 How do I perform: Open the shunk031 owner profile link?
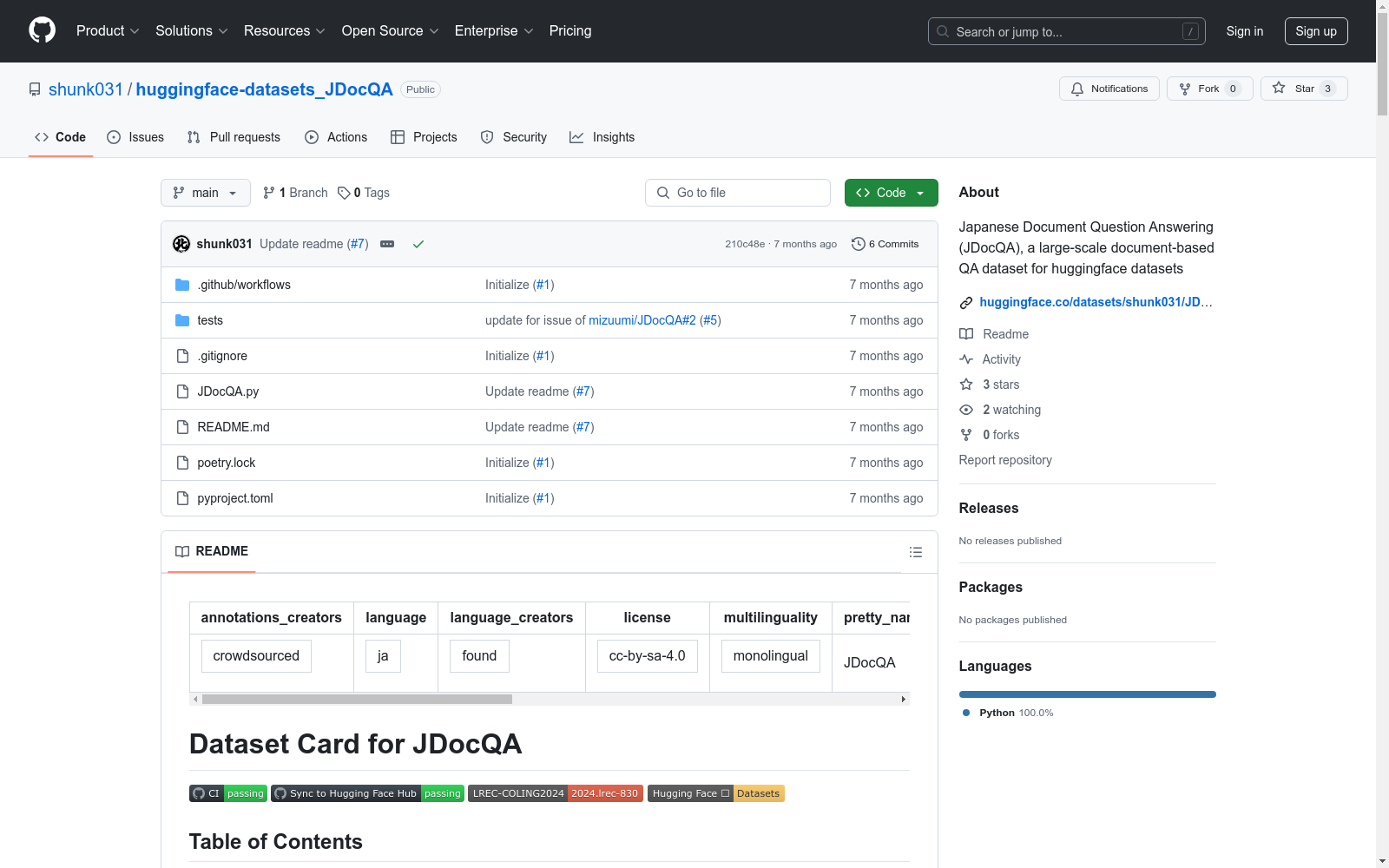pyautogui.click(x=86, y=89)
